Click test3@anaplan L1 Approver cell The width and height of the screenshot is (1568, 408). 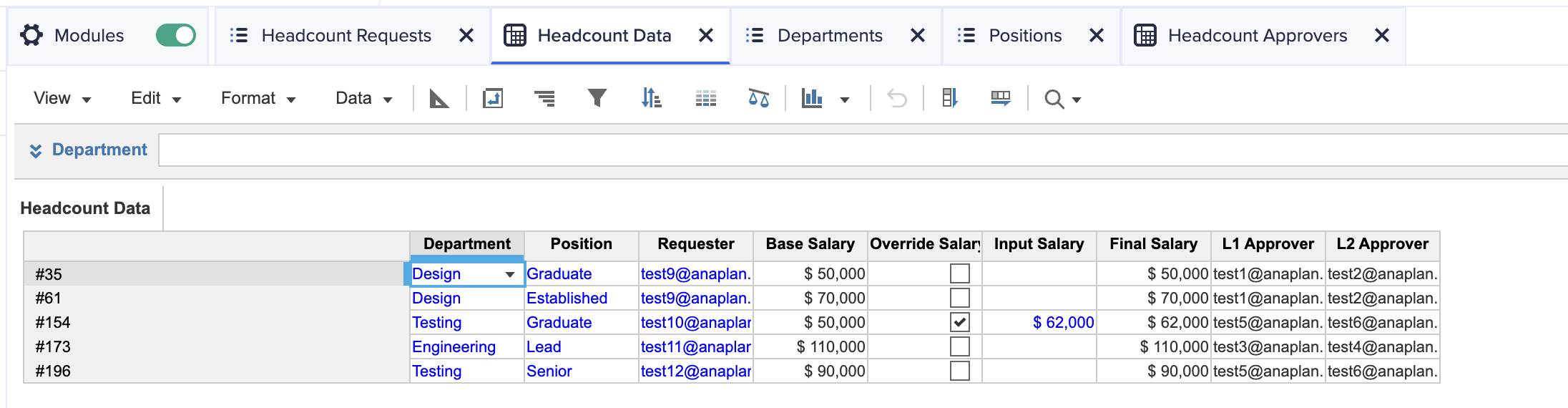(x=1268, y=346)
